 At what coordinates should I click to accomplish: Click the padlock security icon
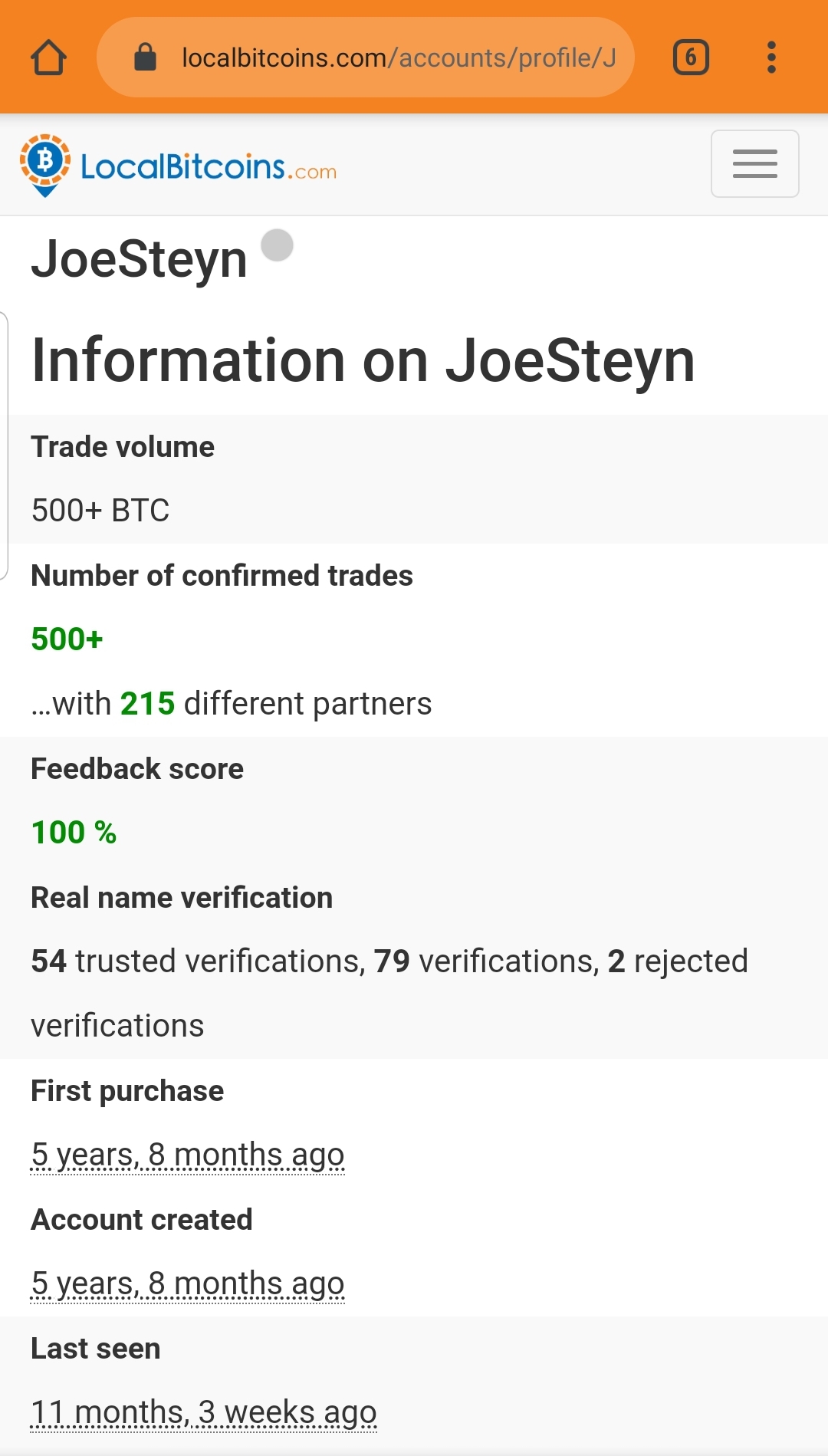(x=145, y=58)
